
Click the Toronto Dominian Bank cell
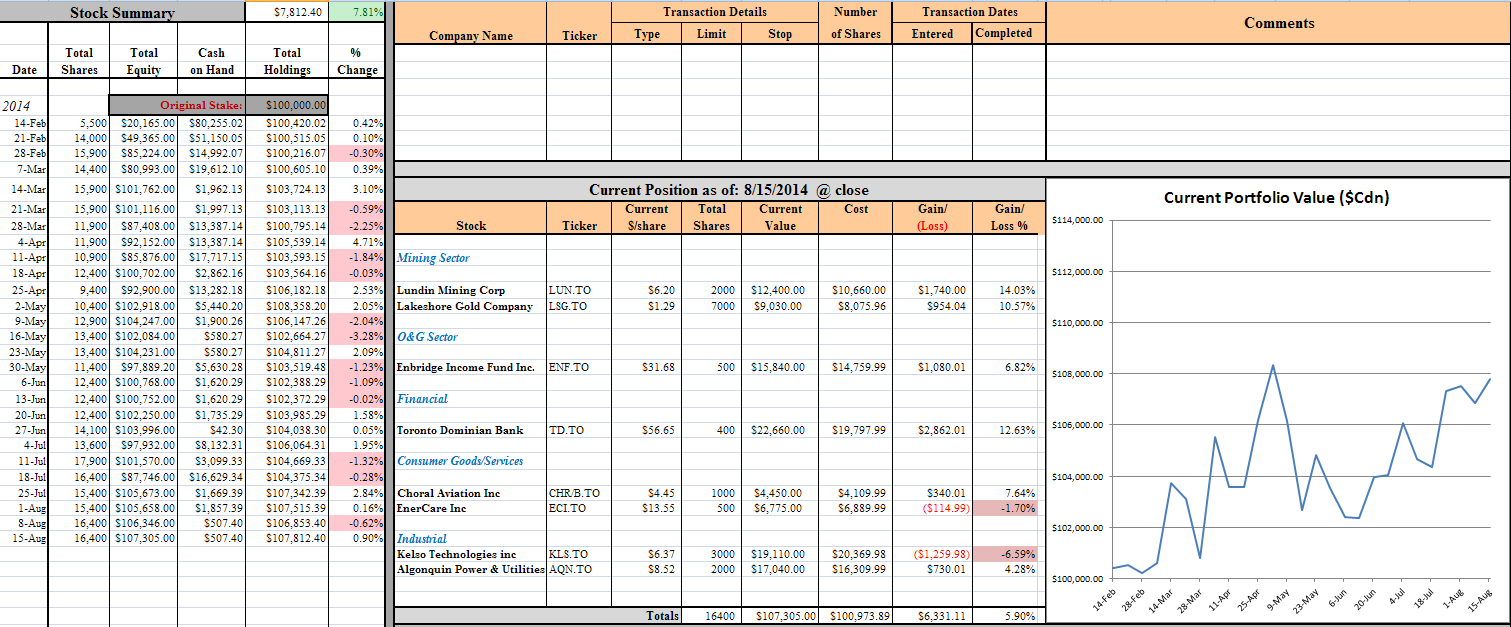coord(460,430)
